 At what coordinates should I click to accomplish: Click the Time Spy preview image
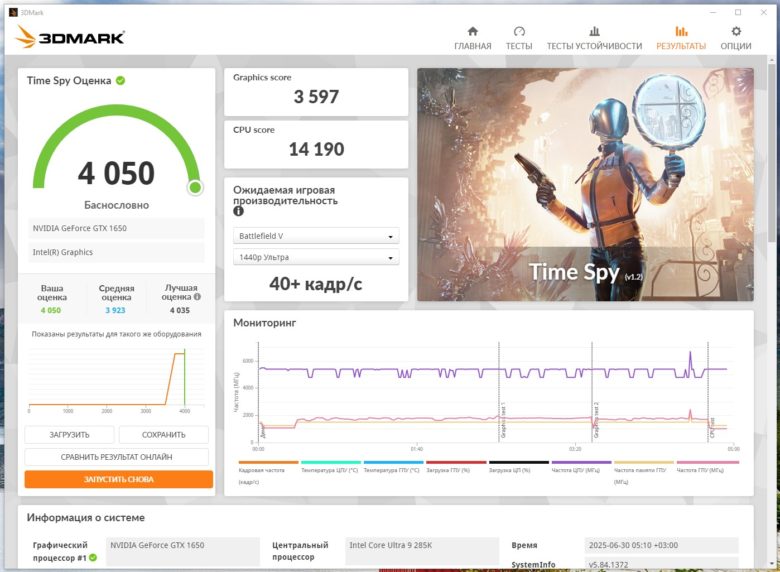[x=585, y=185]
